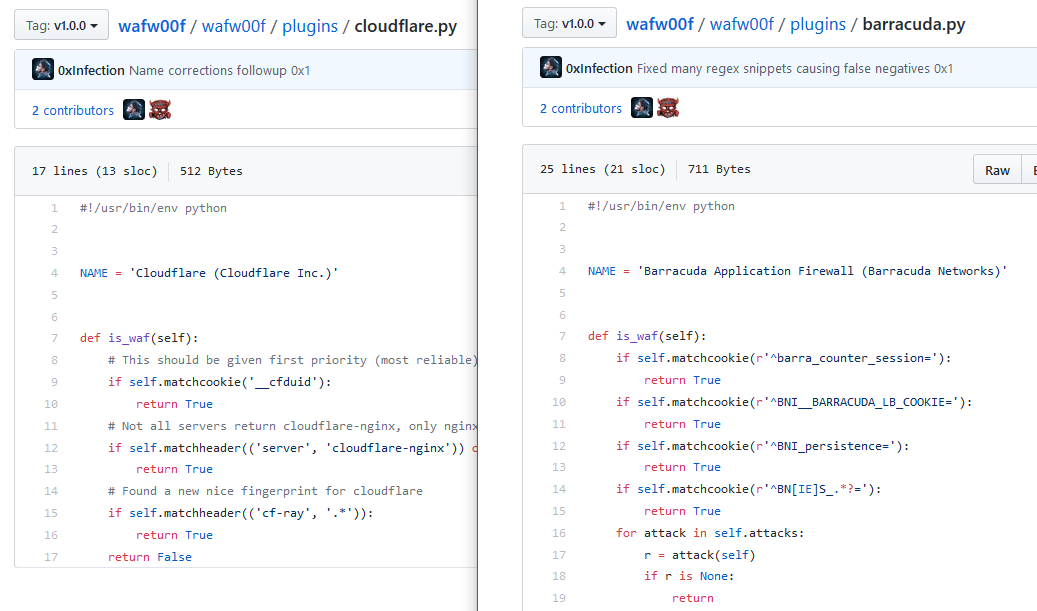Click 'for attack in self.attacks:' code line
Image resolution: width=1037 pixels, height=611 pixels.
(710, 533)
